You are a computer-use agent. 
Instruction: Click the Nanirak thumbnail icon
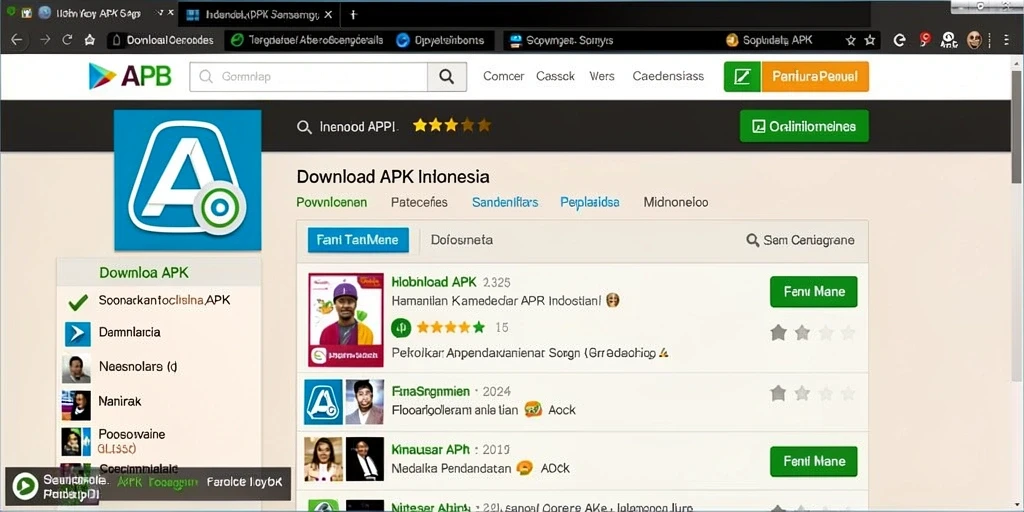click(x=76, y=405)
